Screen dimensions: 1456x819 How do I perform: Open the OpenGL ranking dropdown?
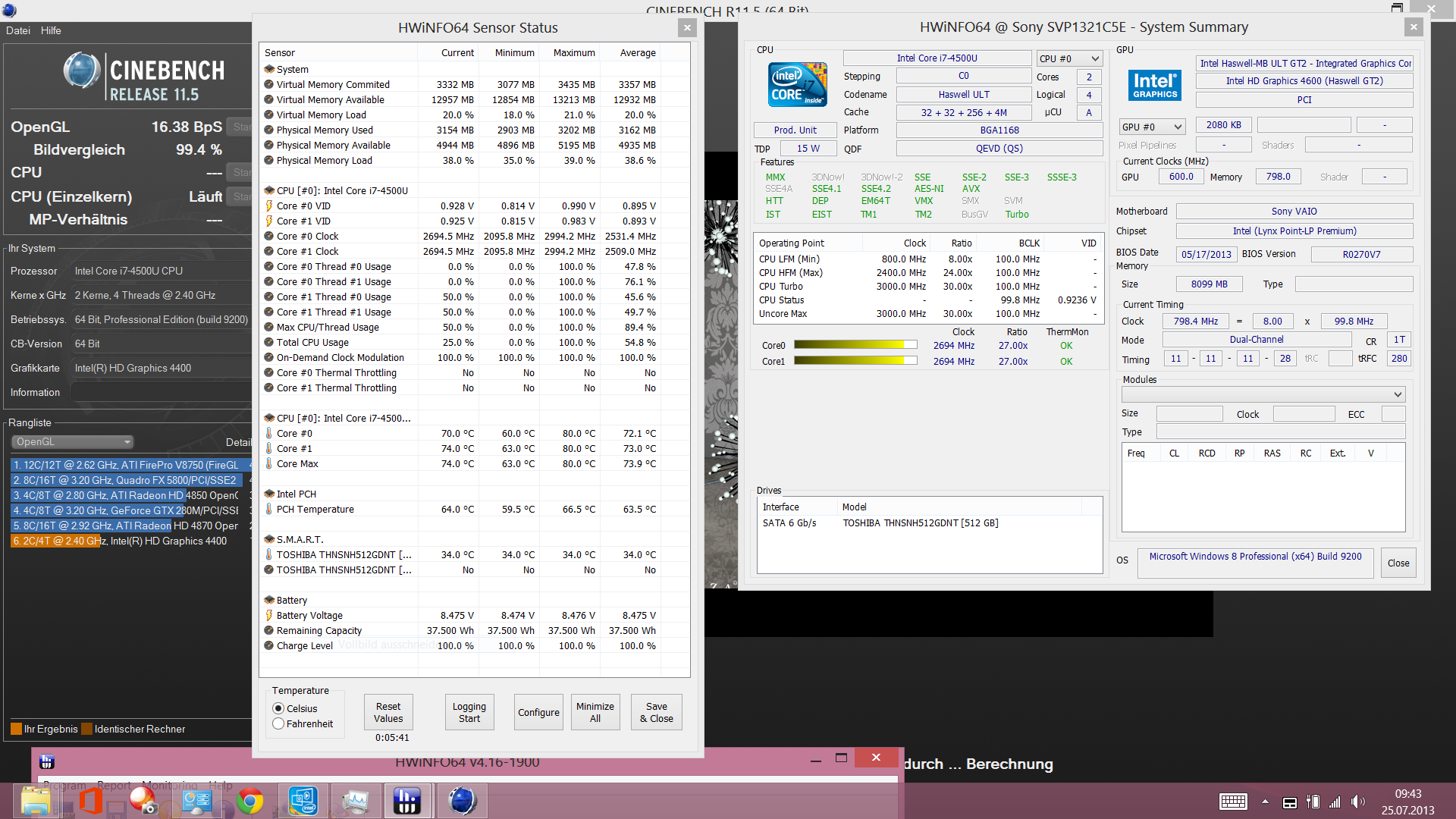click(73, 442)
